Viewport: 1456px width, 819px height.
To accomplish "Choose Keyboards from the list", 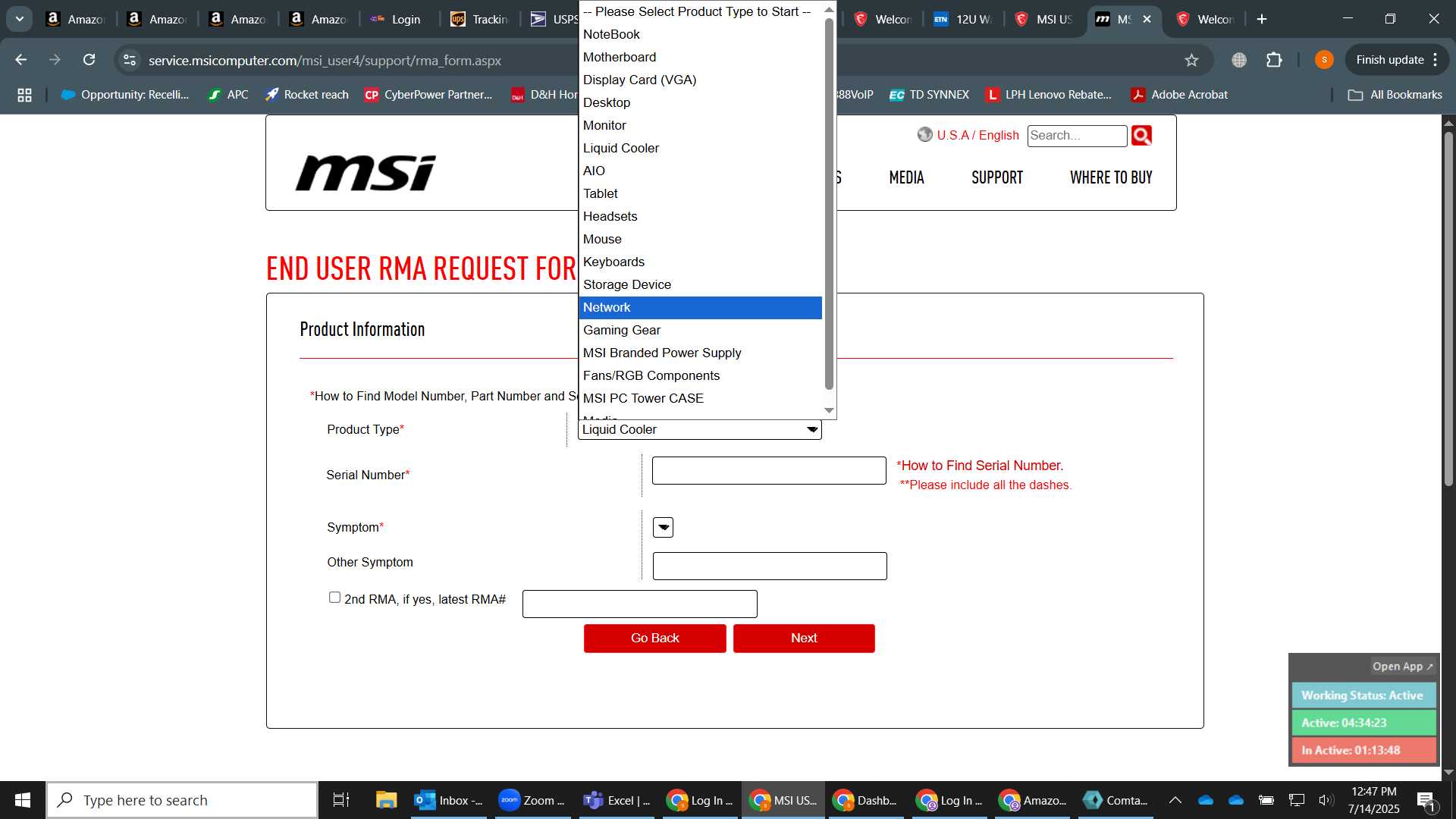I will [700, 262].
